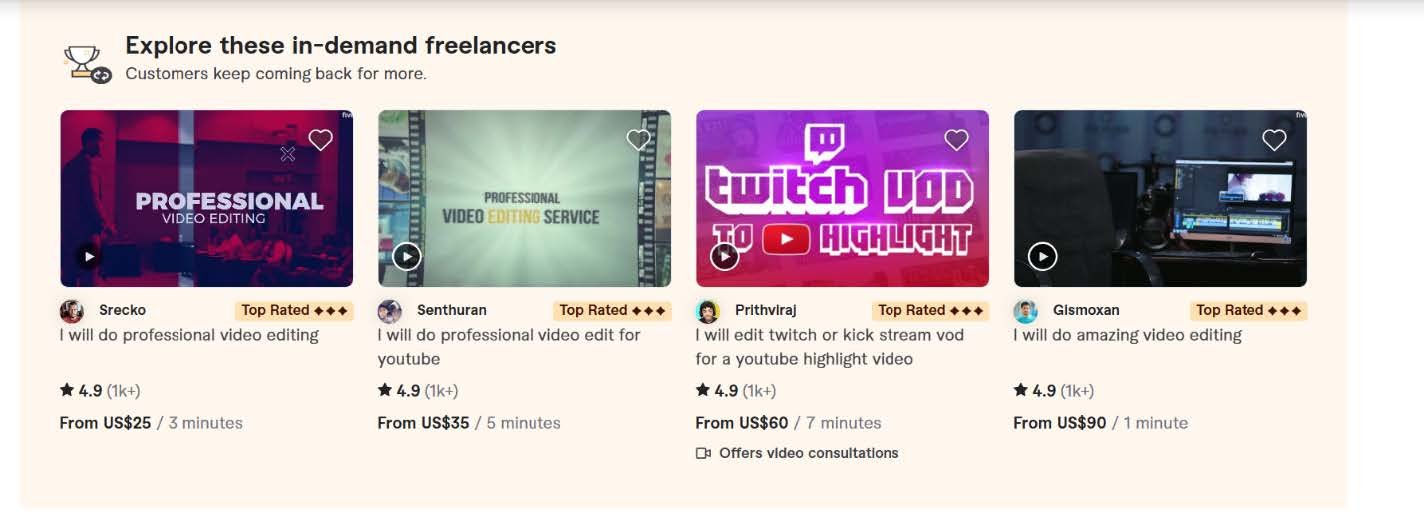The height and width of the screenshot is (518, 1424).
Task: Click Gismoxan's profile avatar
Action: (1026, 311)
